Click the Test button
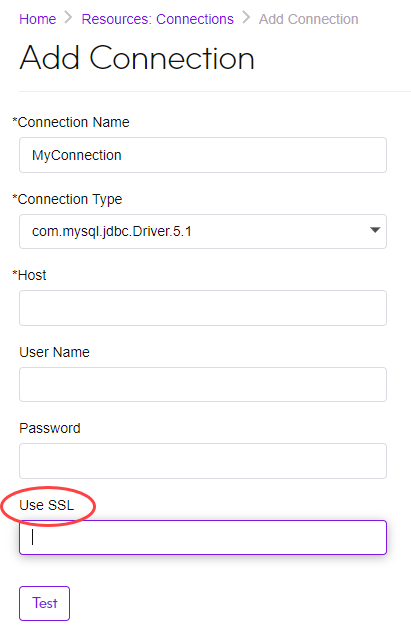 (x=44, y=603)
